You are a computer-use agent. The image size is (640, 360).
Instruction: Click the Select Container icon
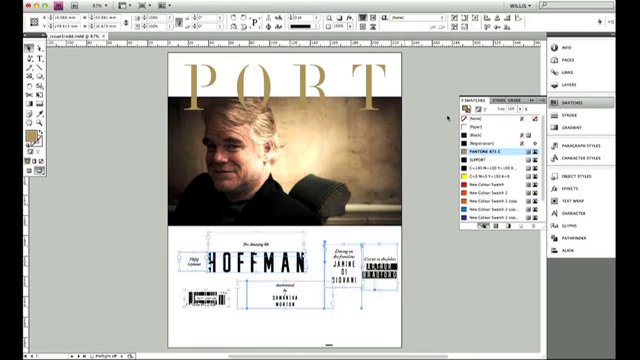(x=269, y=18)
